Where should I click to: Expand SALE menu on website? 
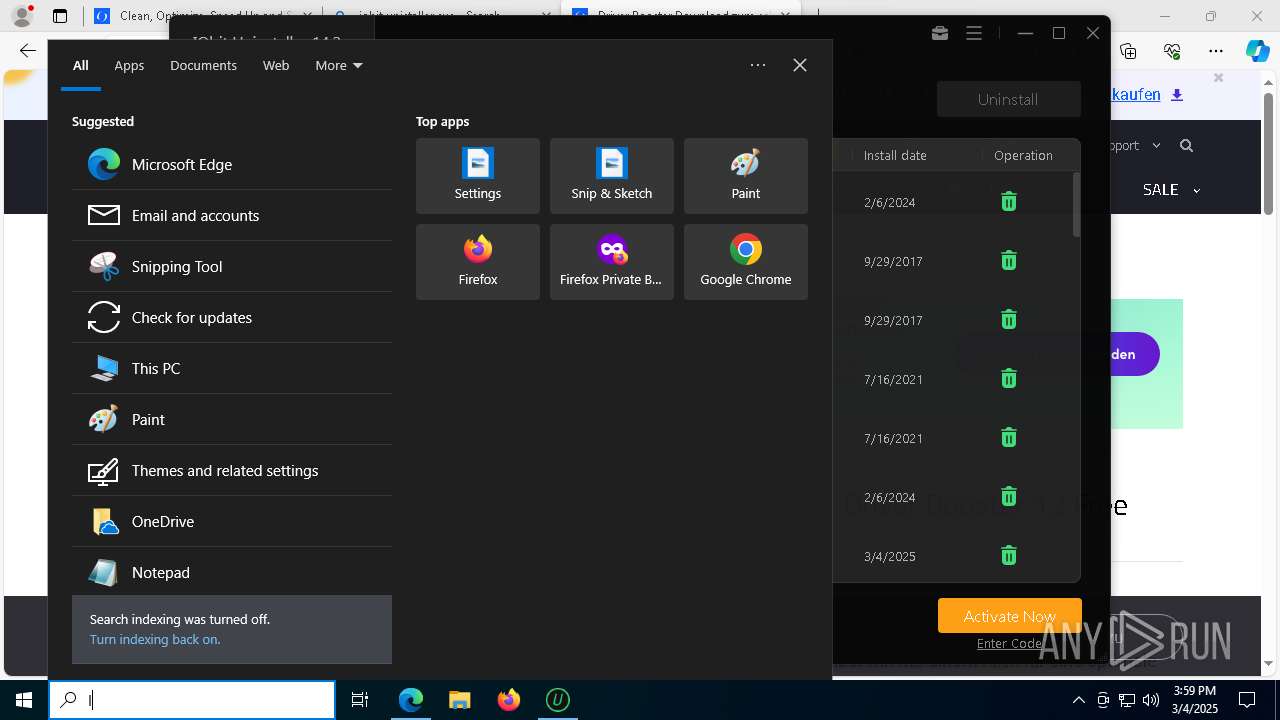(x=1171, y=189)
